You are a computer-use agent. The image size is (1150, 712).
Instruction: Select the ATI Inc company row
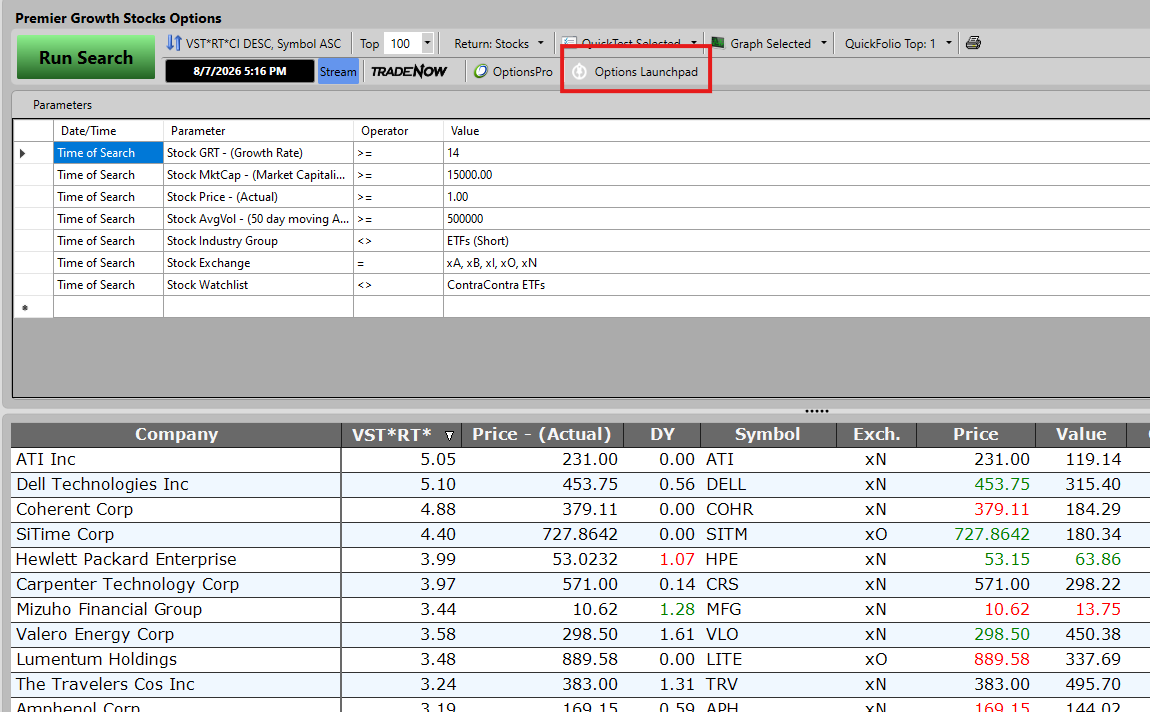coord(580,460)
